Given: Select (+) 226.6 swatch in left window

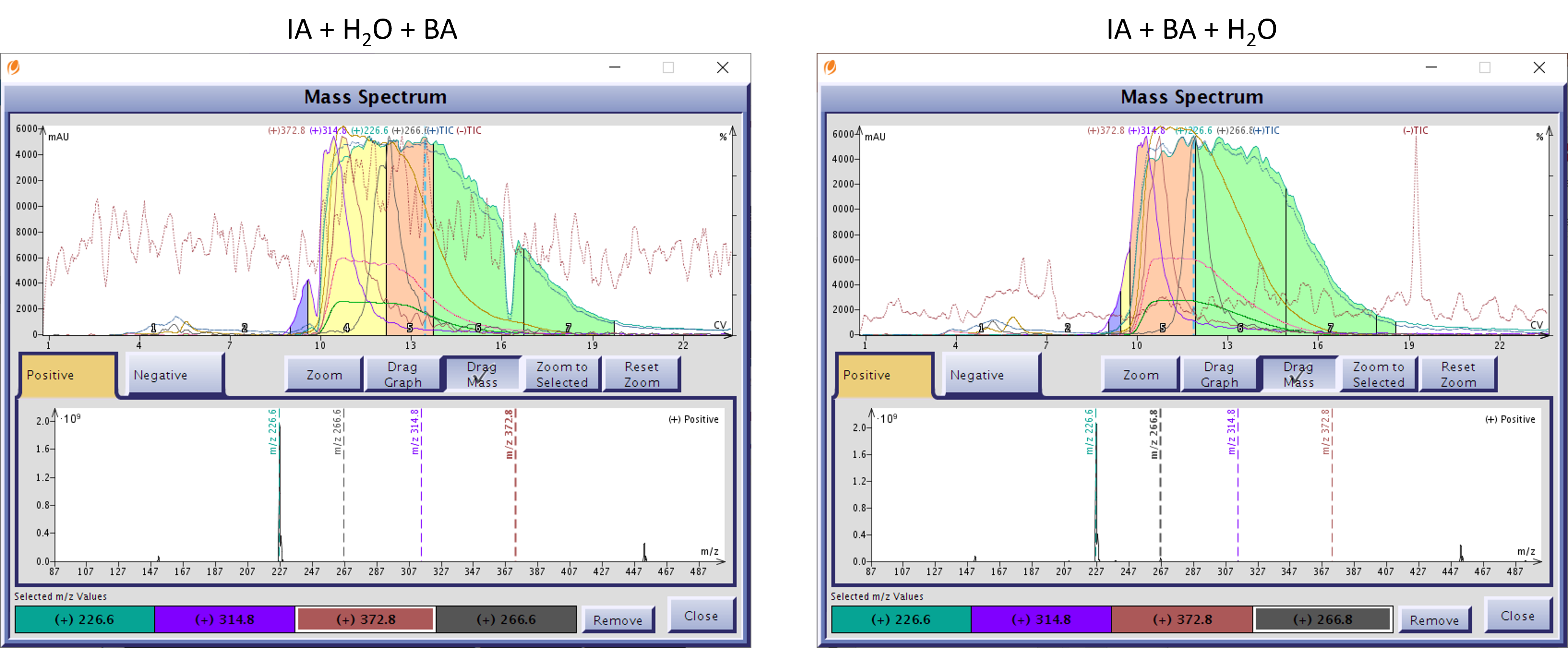Looking at the screenshot, I should pyautogui.click(x=85, y=620).
